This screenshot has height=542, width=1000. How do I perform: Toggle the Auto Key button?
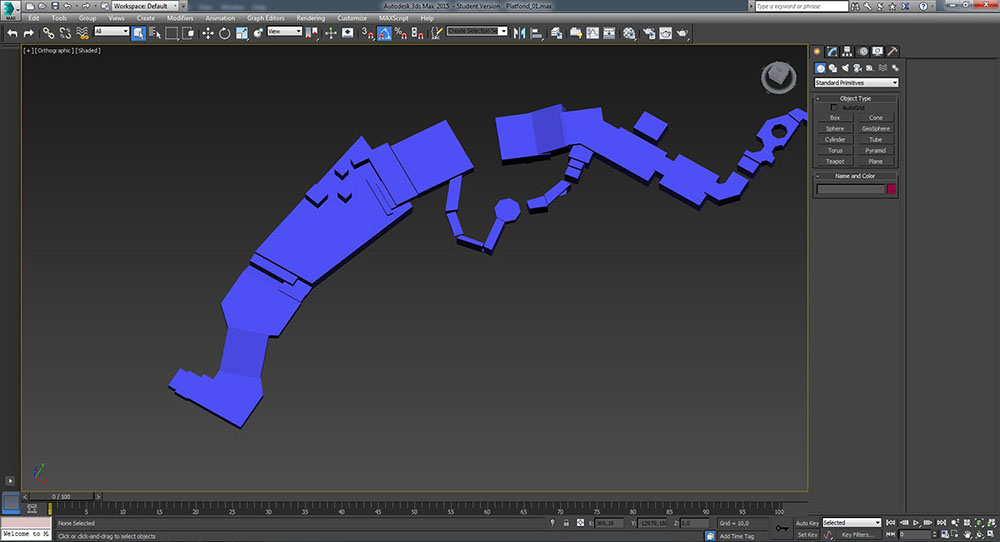807,523
